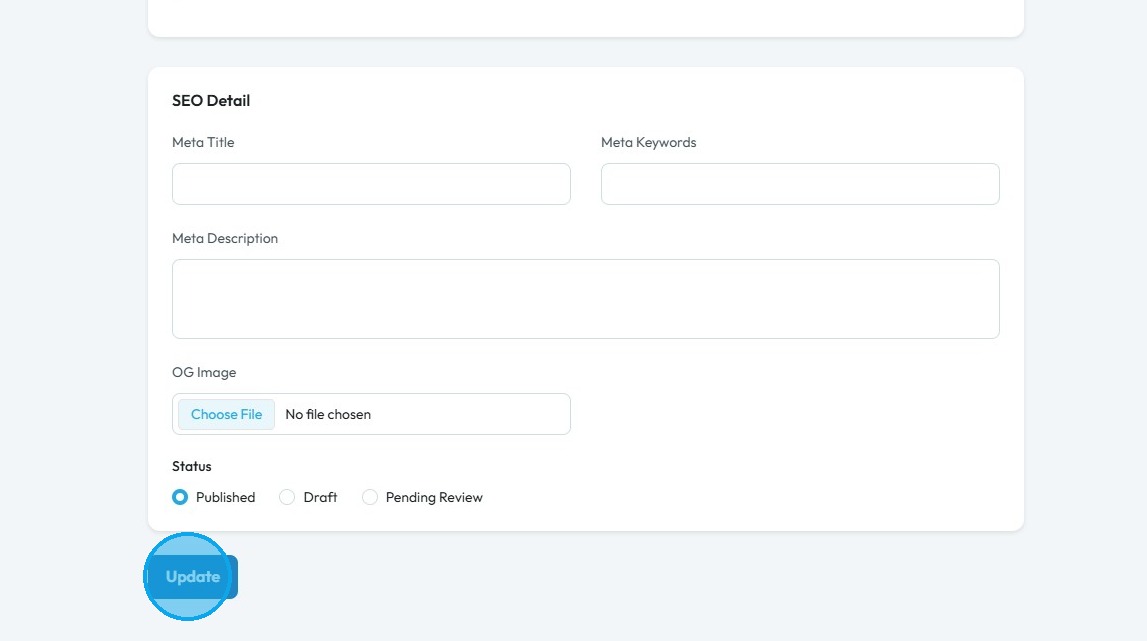Click inside the Meta Description textarea
Image resolution: width=1147 pixels, height=641 pixels.
pyautogui.click(x=585, y=299)
